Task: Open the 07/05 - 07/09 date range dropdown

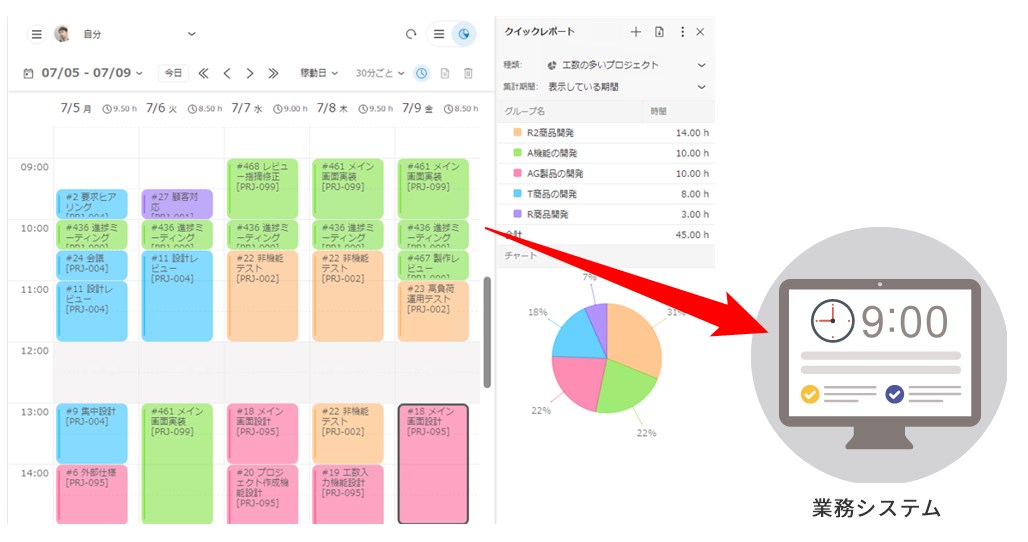Action: pyautogui.click(x=91, y=73)
